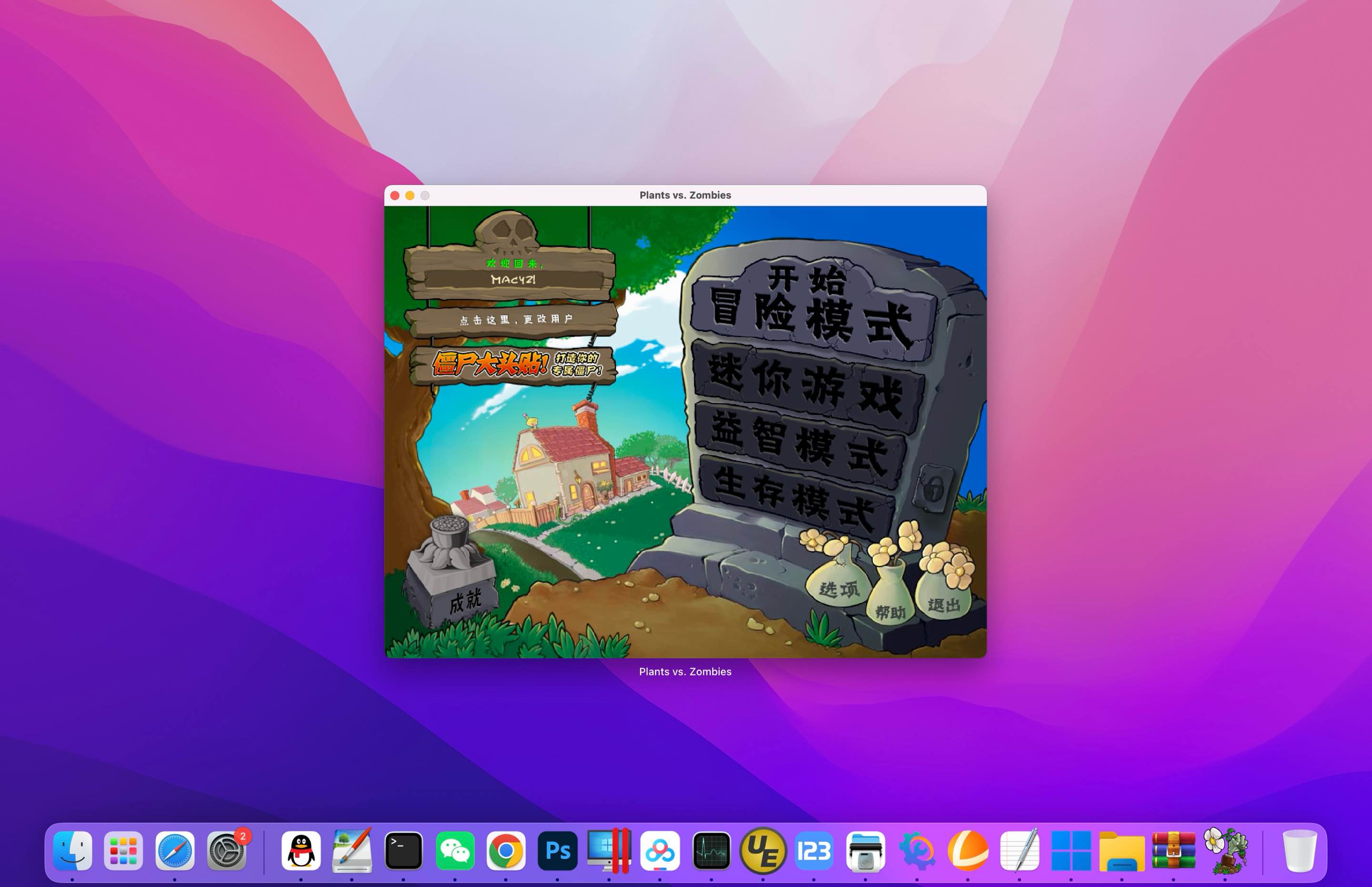Open System Preferences with badge 2
This screenshot has height=887, width=1372.
[226, 851]
